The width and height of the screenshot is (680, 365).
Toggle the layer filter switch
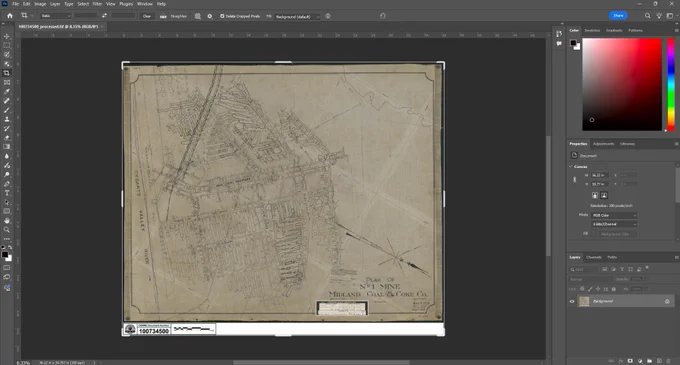point(647,268)
